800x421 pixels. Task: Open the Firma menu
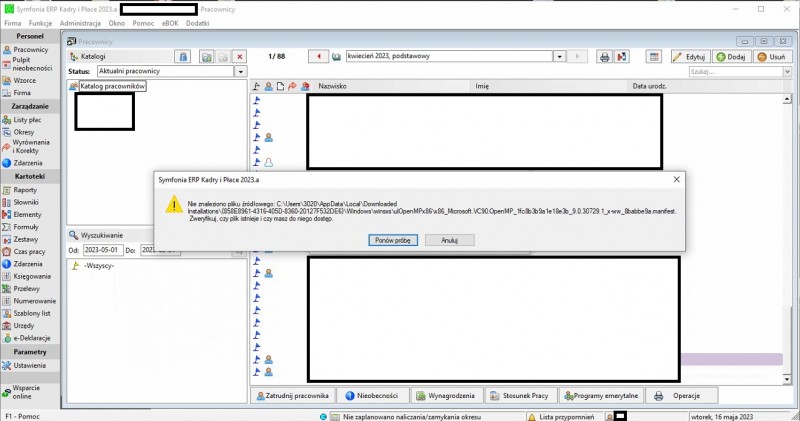pos(13,23)
